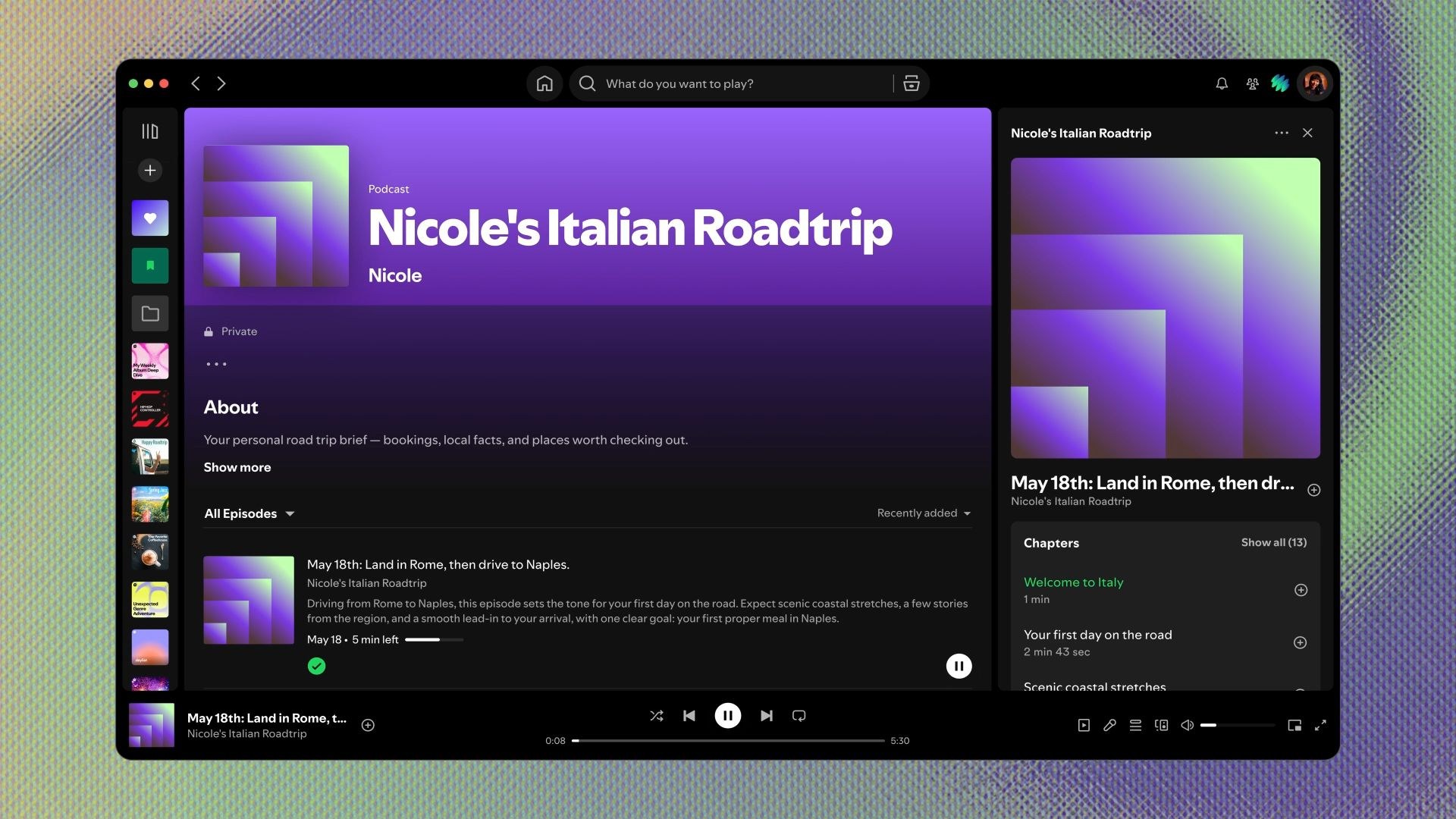
Task: Click Show more under About
Action: [237, 467]
